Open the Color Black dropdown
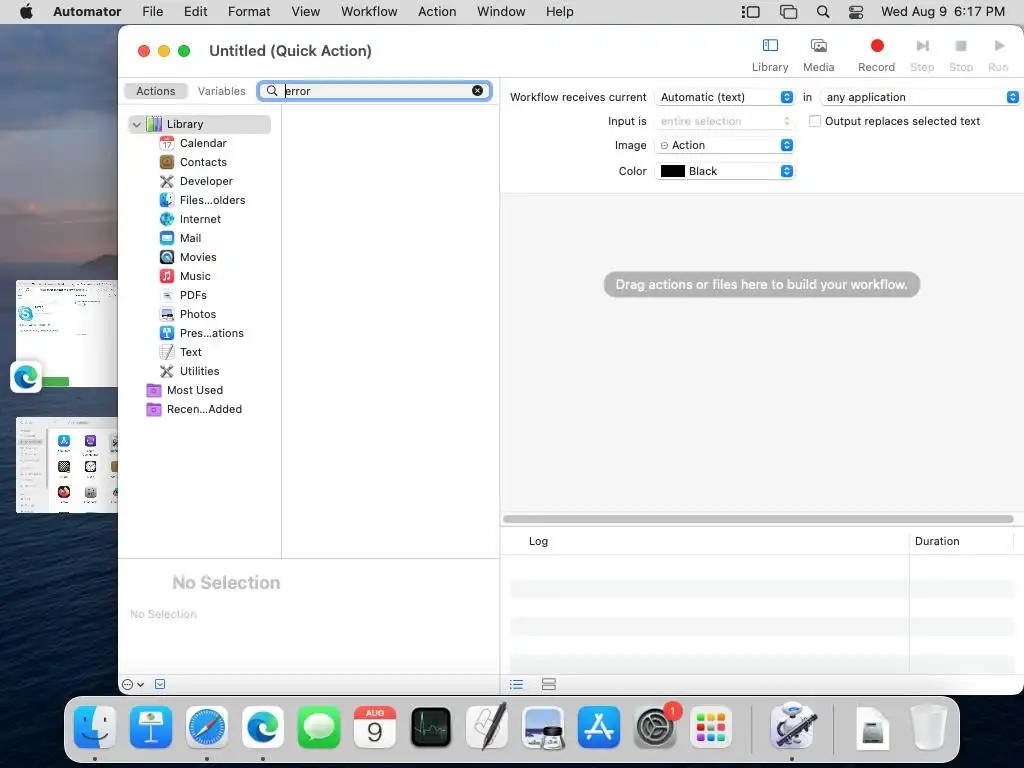The height and width of the screenshot is (768, 1024). pos(724,171)
